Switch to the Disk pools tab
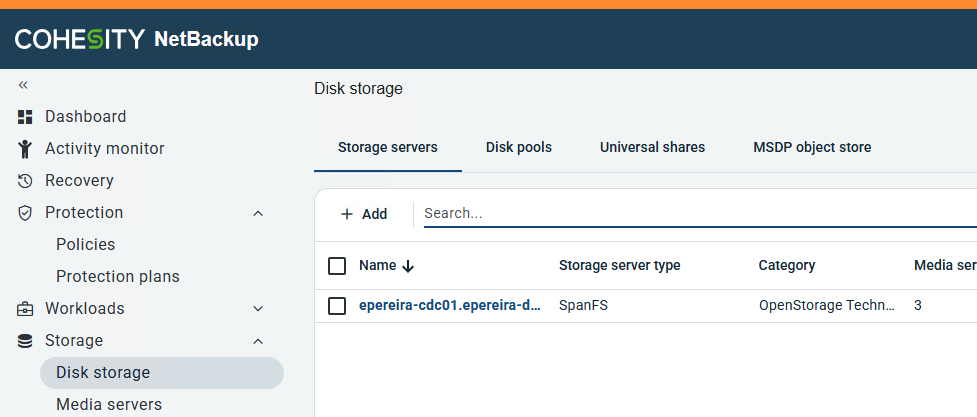The height and width of the screenshot is (417, 977). (519, 147)
